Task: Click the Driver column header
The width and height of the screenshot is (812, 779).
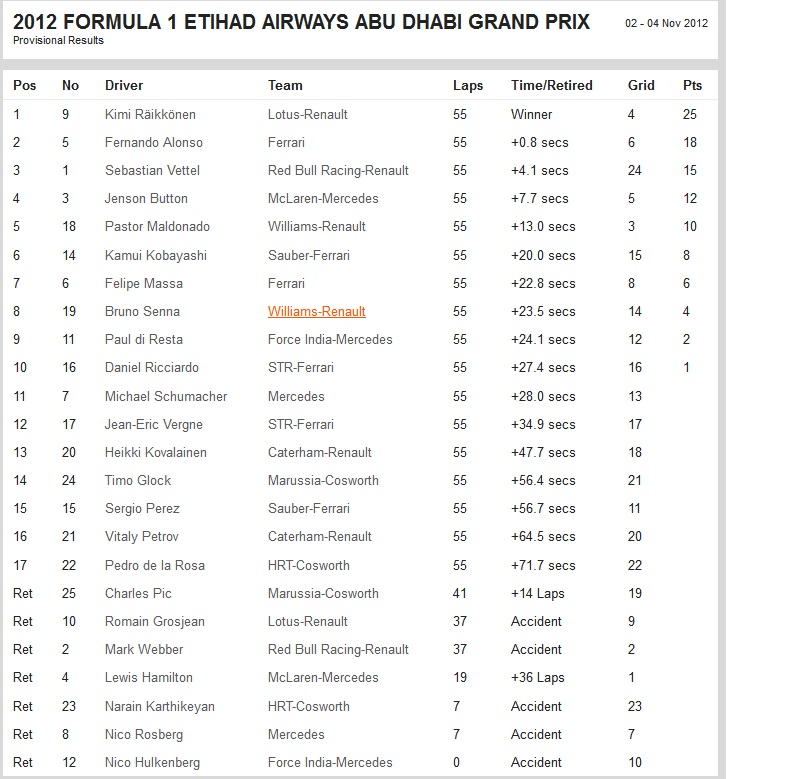Action: coord(124,86)
